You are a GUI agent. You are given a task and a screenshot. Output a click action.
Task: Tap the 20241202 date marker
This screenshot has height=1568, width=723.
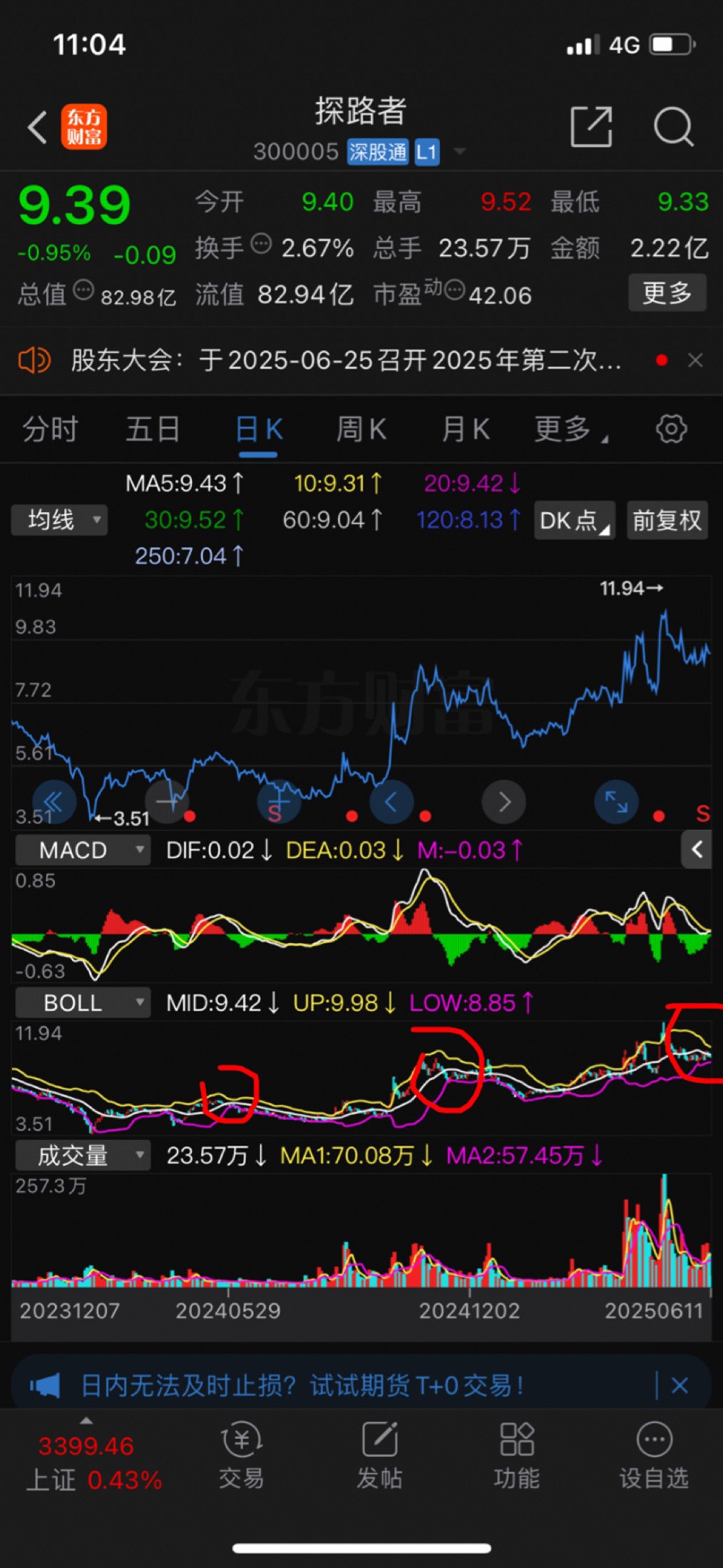[x=469, y=1310]
